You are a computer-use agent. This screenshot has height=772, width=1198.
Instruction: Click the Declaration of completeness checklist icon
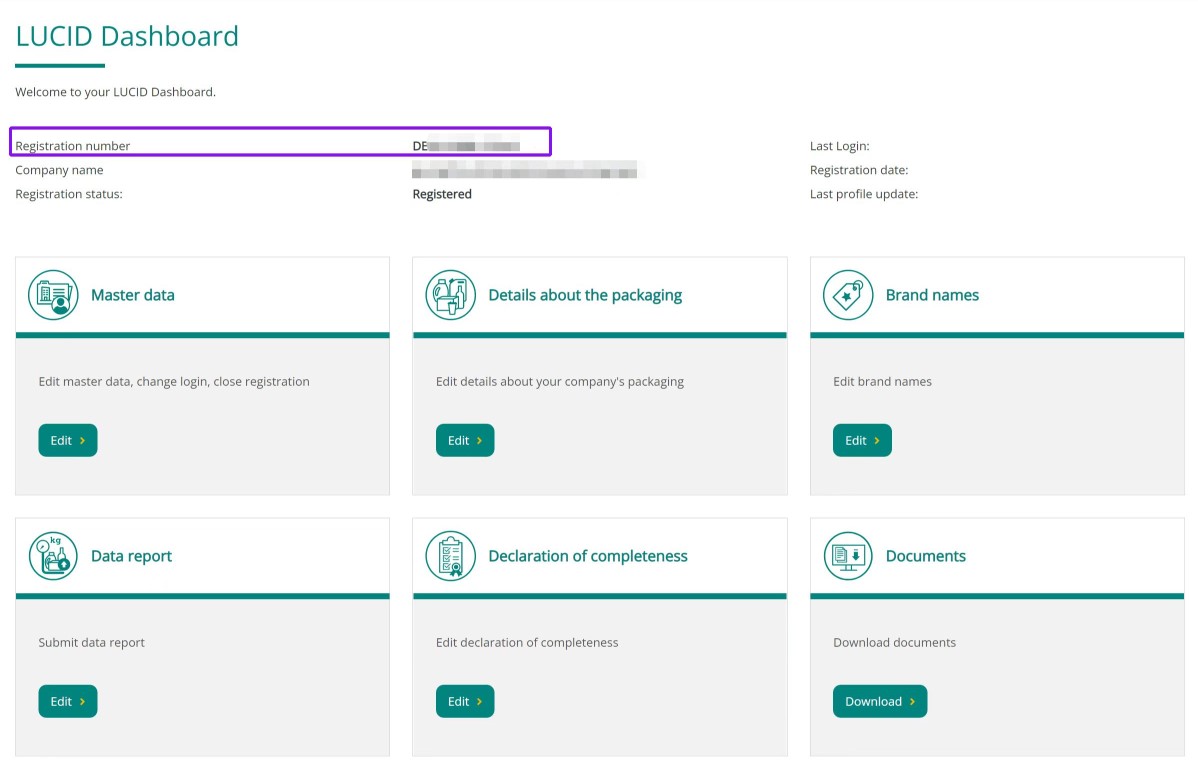(x=450, y=556)
